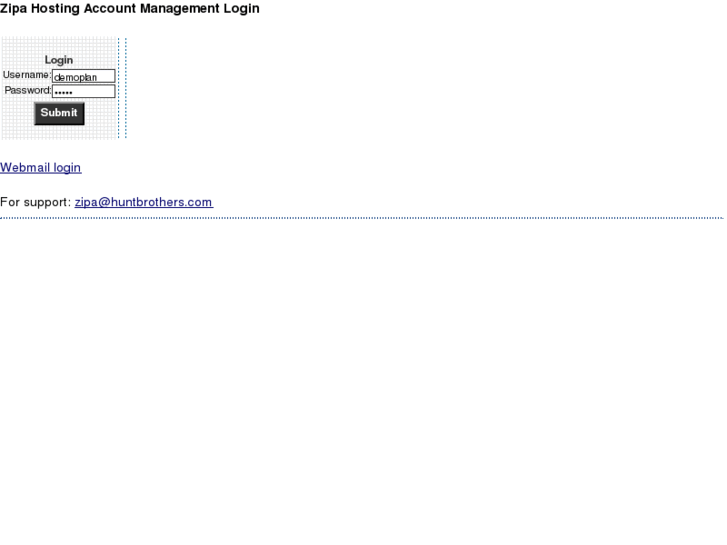Click the 'Password:' label

coord(28,90)
